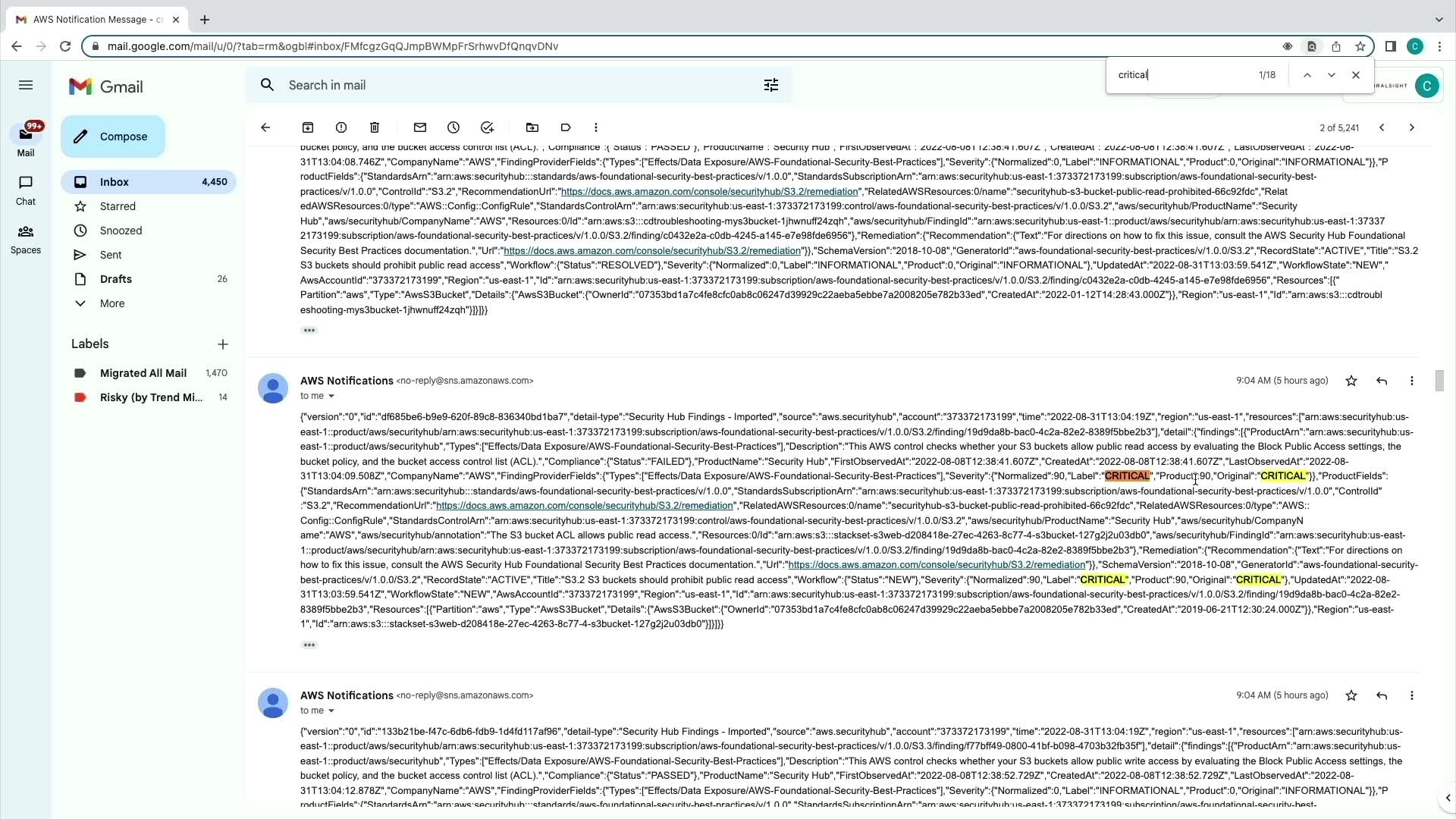Mark the email as unread
Screen dimensions: 1456x819
click(x=420, y=127)
